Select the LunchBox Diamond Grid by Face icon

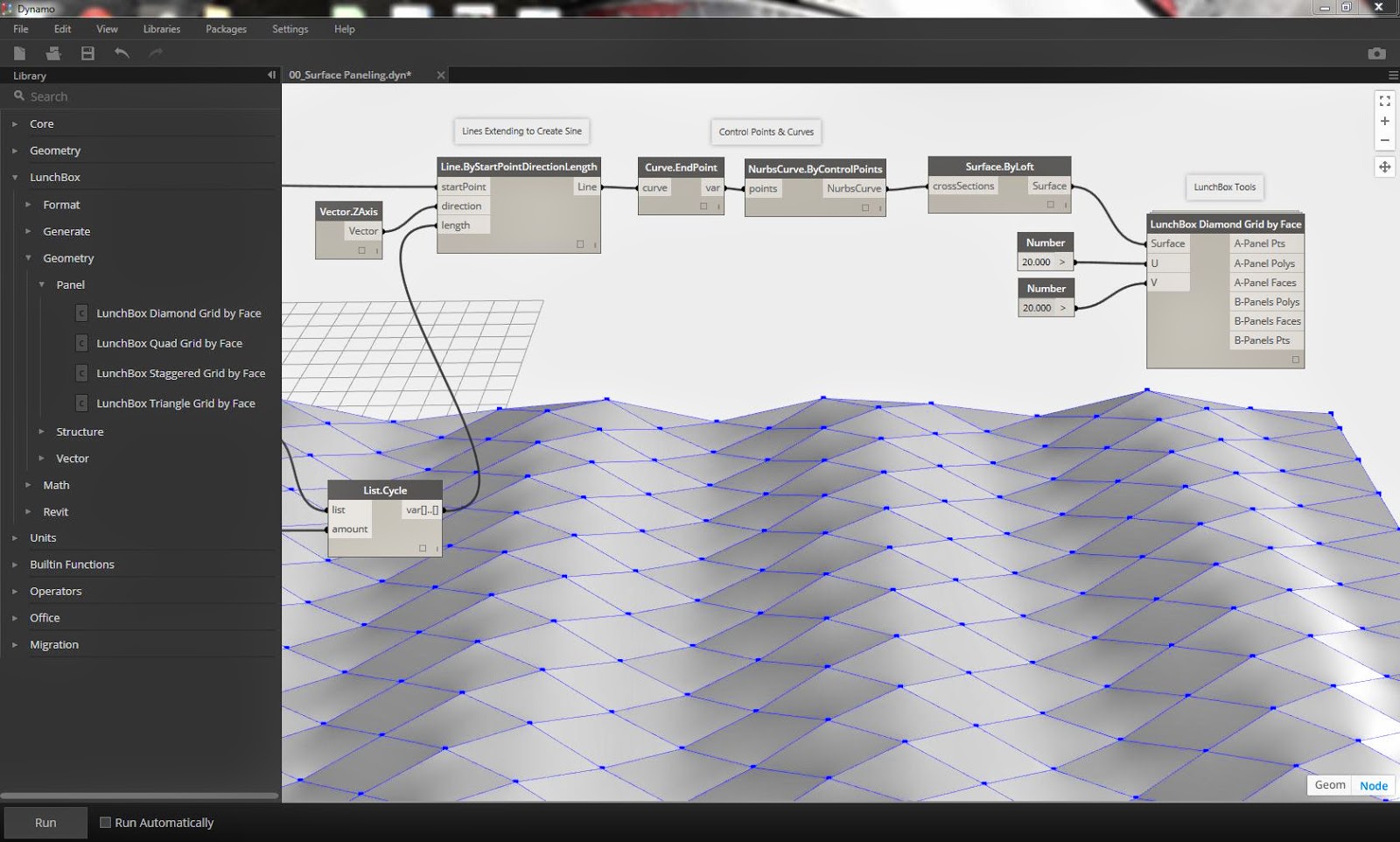point(81,313)
